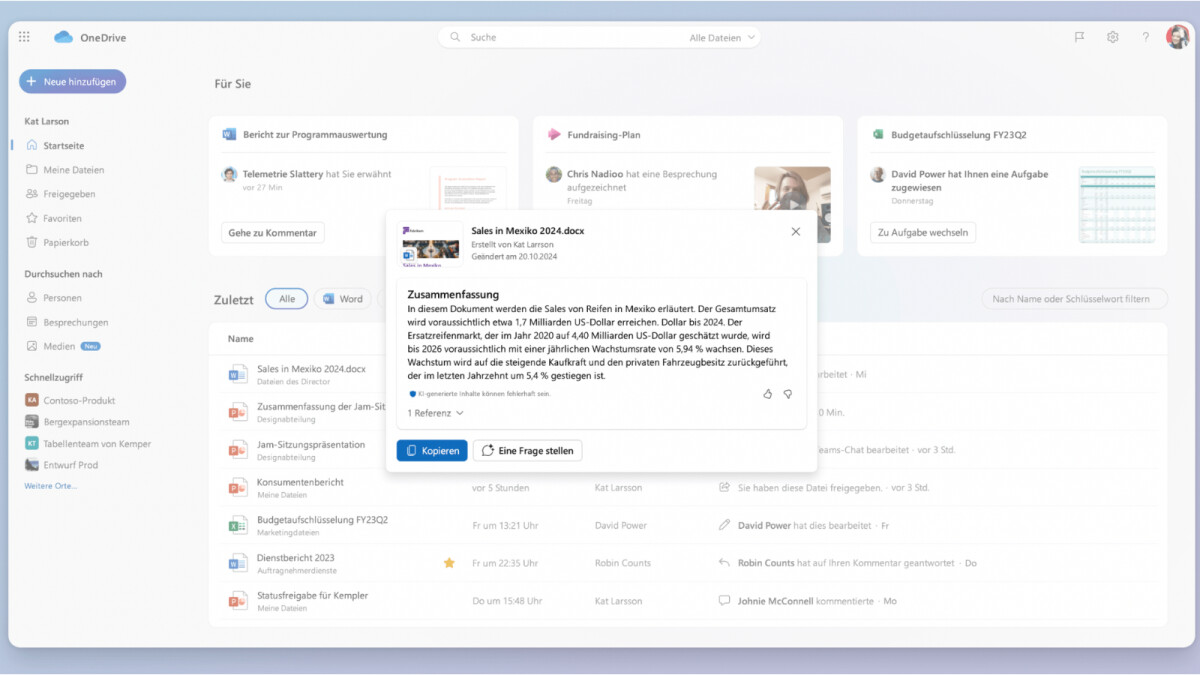Click the Kopieren button
Image resolution: width=1200 pixels, height=675 pixels.
pos(431,450)
